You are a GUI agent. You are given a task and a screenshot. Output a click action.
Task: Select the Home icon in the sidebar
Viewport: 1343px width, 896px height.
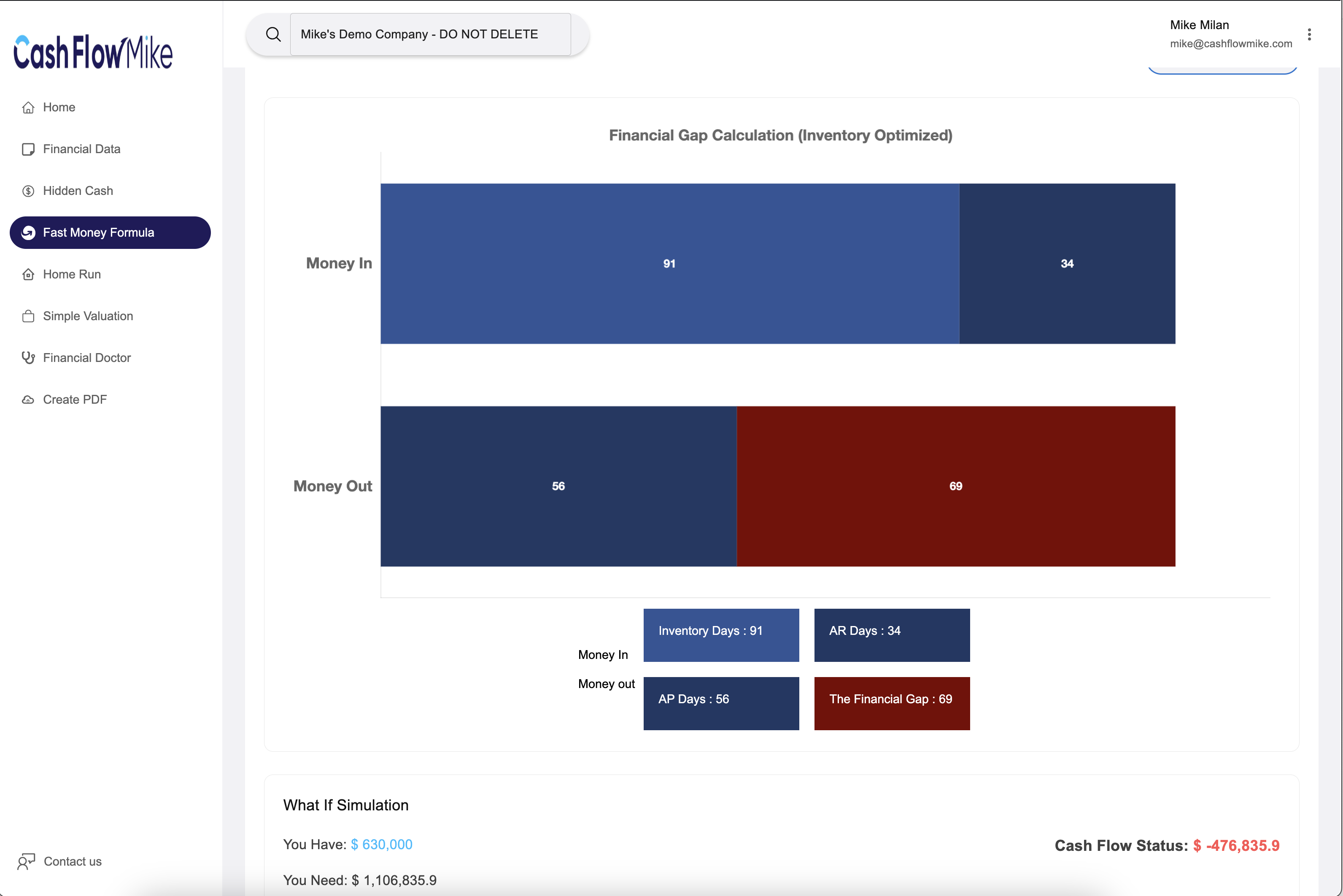click(x=29, y=107)
